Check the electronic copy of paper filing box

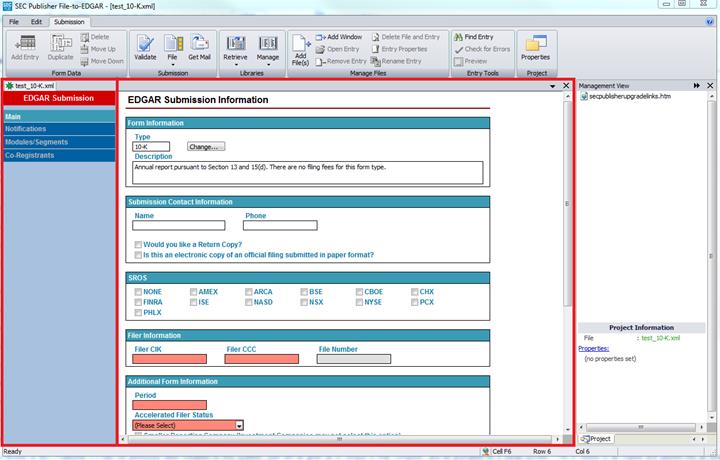(x=138, y=255)
